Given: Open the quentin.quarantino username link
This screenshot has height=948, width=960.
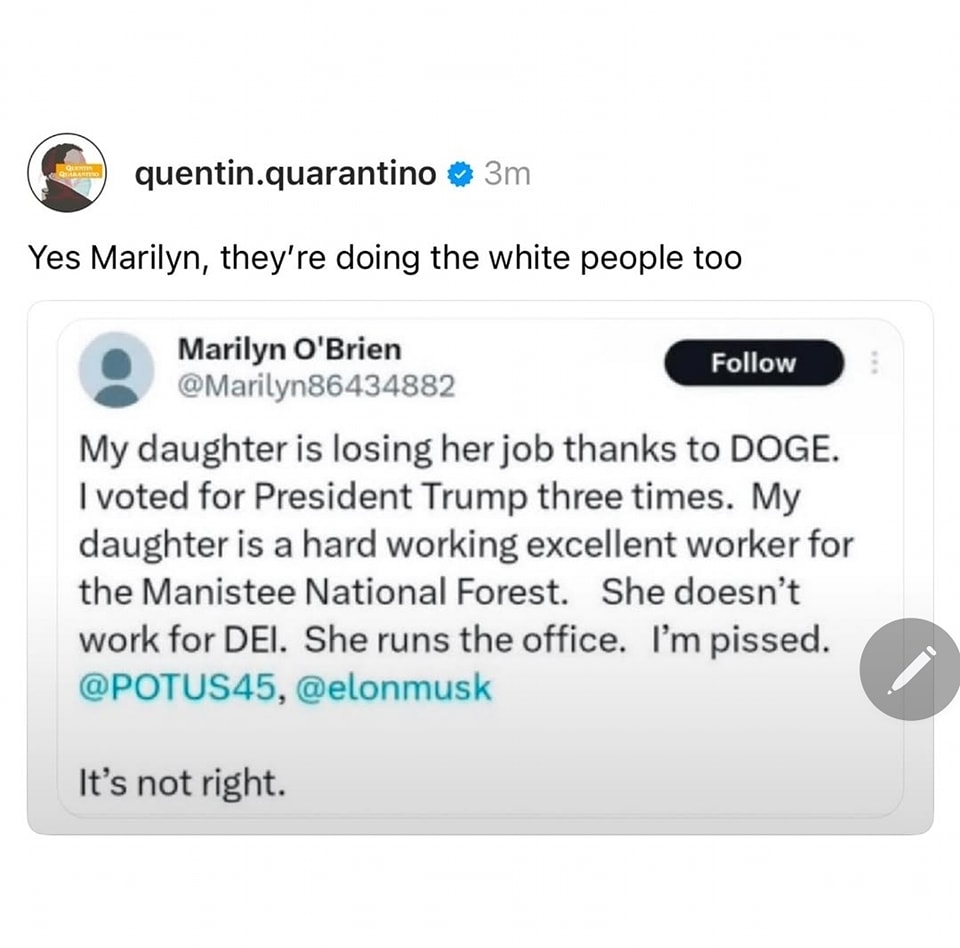Looking at the screenshot, I should pos(285,174).
